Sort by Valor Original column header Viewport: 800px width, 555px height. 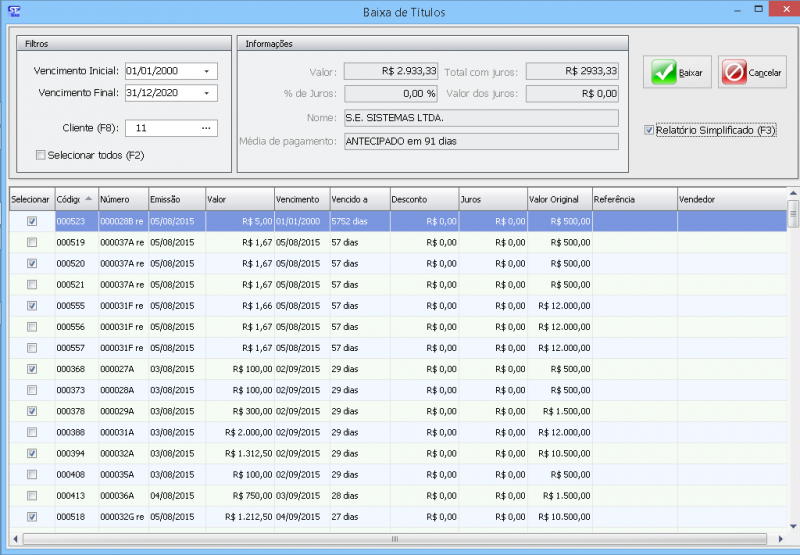(x=559, y=199)
